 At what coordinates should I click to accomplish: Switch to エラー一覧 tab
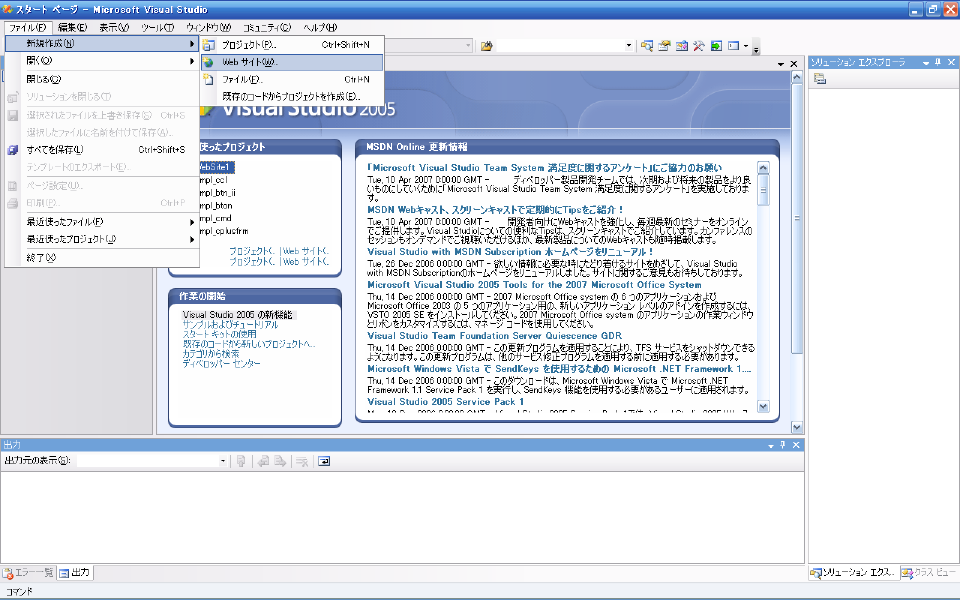[x=28, y=573]
